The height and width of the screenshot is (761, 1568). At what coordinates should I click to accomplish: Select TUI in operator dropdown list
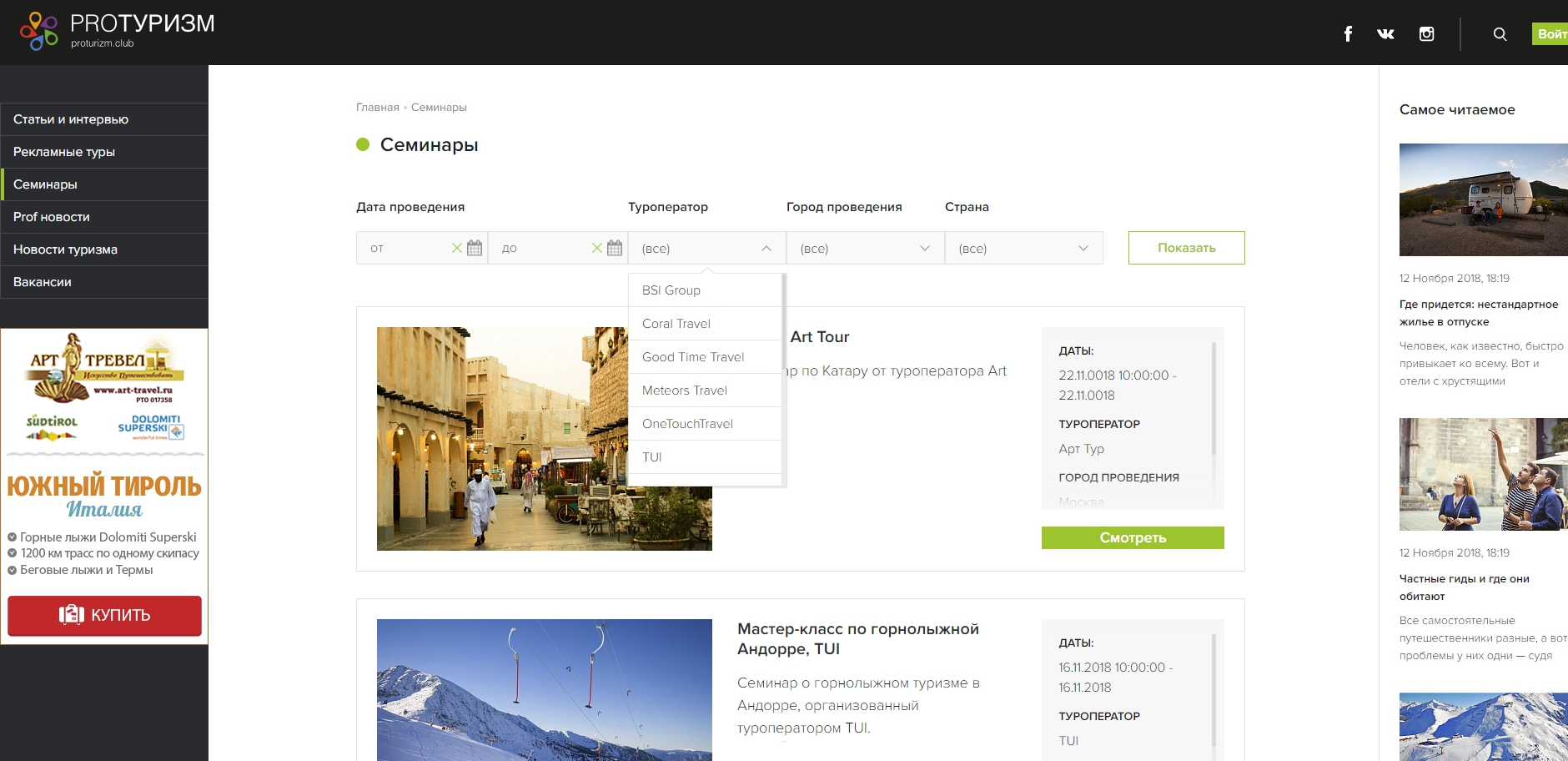point(705,457)
